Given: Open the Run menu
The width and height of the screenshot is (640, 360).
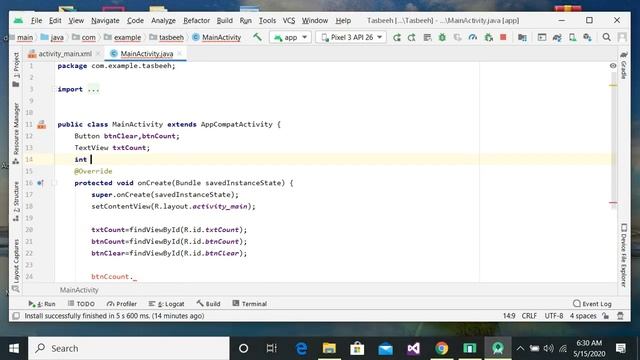Looking at the screenshot, I should coord(246,20).
